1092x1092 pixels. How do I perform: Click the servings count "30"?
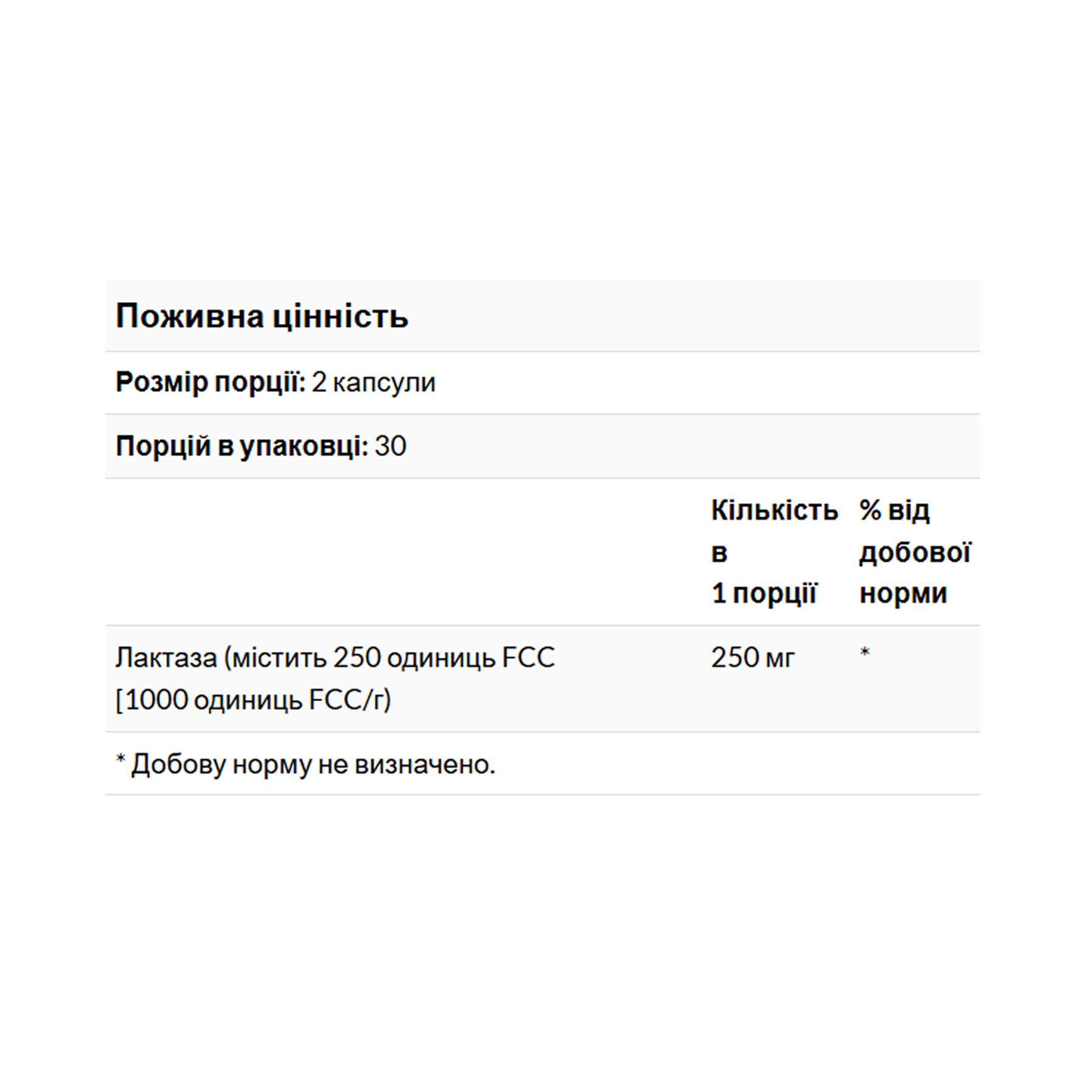(391, 447)
